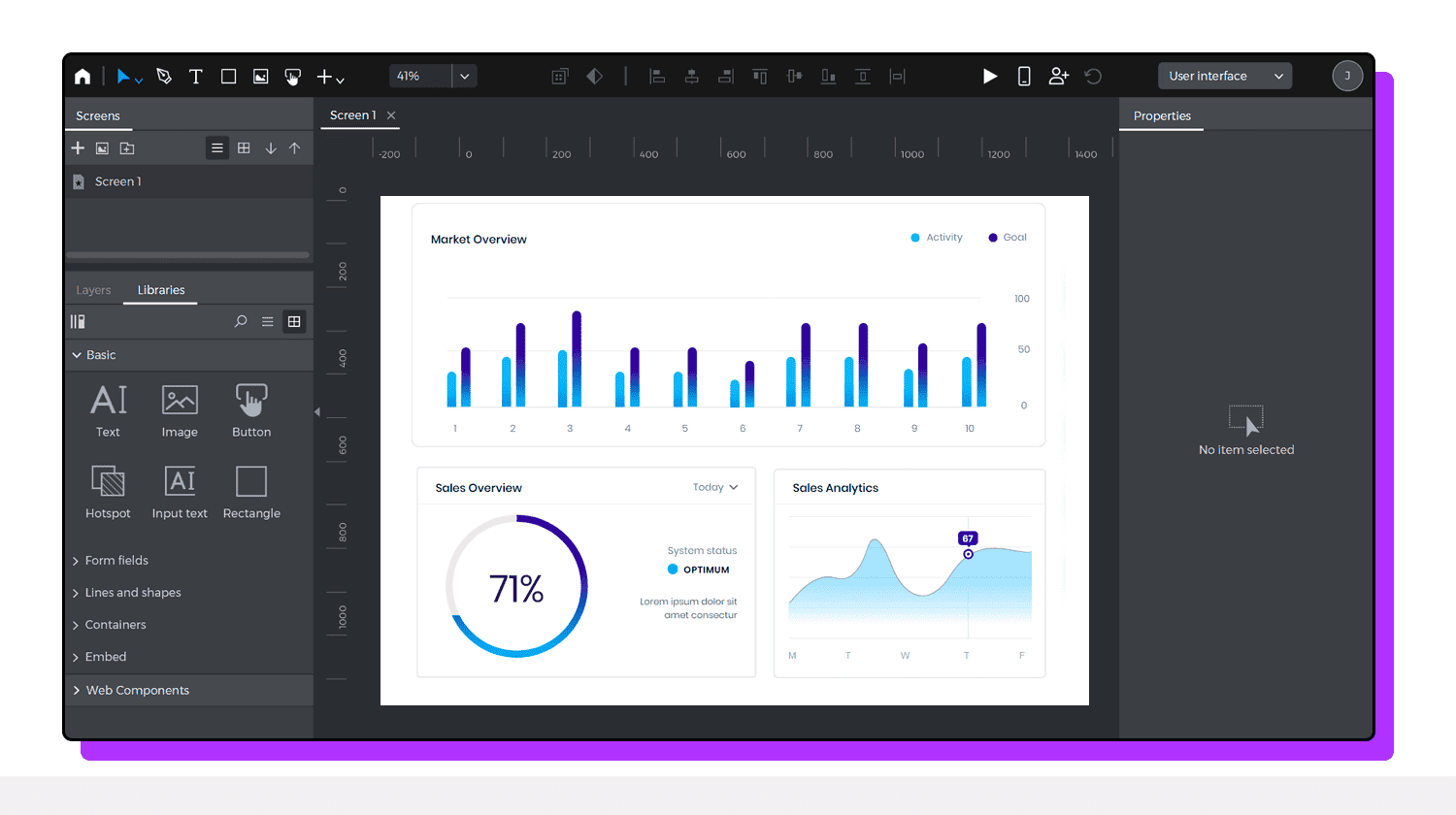
Task: Pick the Button widget from Basic library
Action: coord(251,409)
